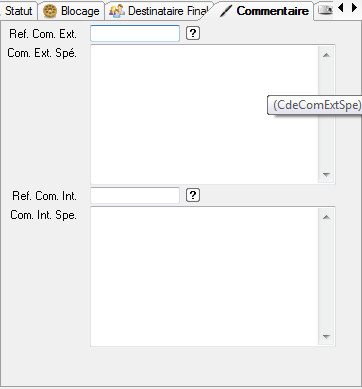Click the tab strip right arrow

354,8
